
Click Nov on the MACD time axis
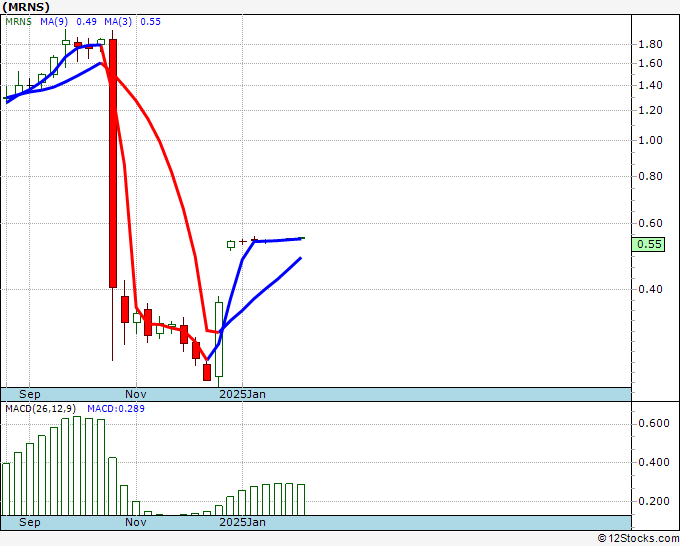click(136, 522)
